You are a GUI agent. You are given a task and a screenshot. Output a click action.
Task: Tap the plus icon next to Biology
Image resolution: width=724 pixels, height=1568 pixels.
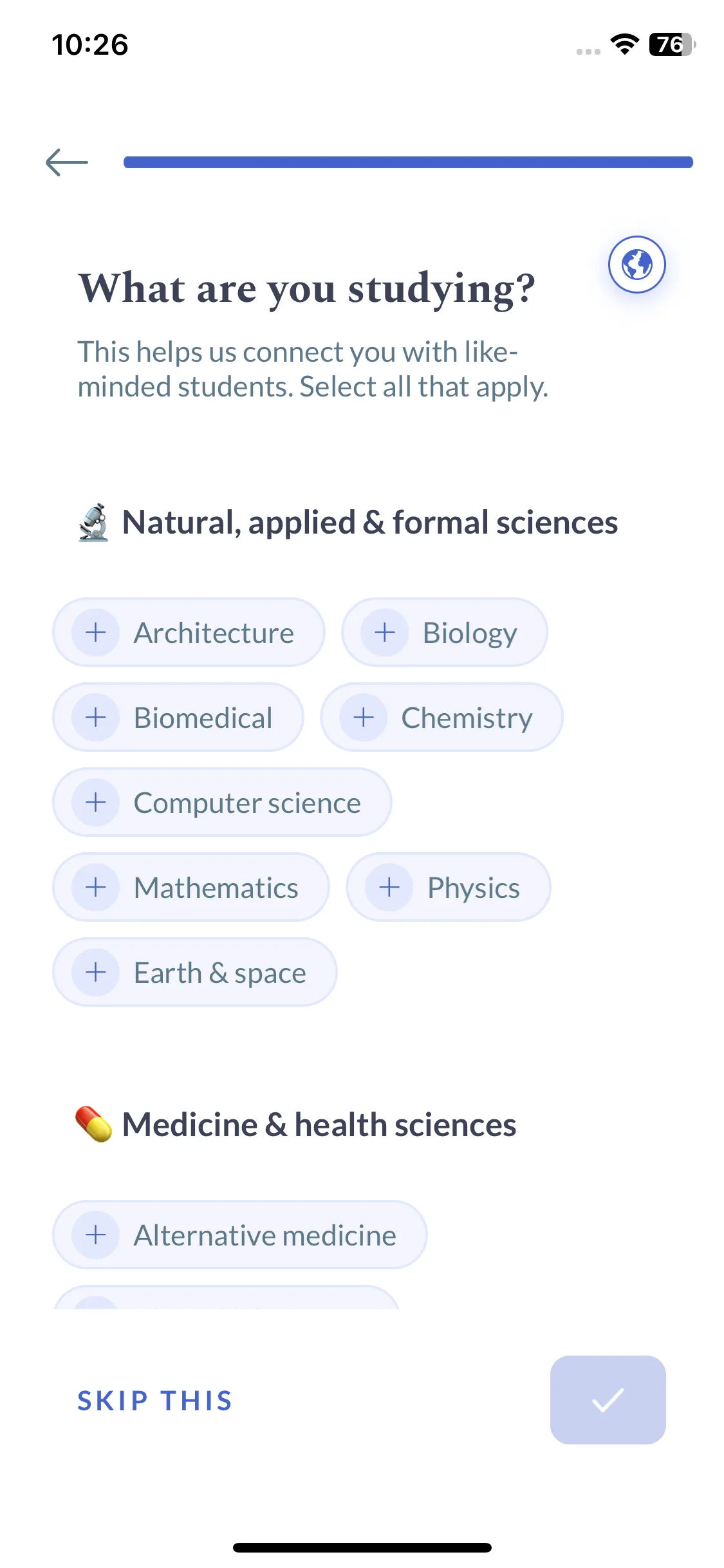pyautogui.click(x=385, y=632)
